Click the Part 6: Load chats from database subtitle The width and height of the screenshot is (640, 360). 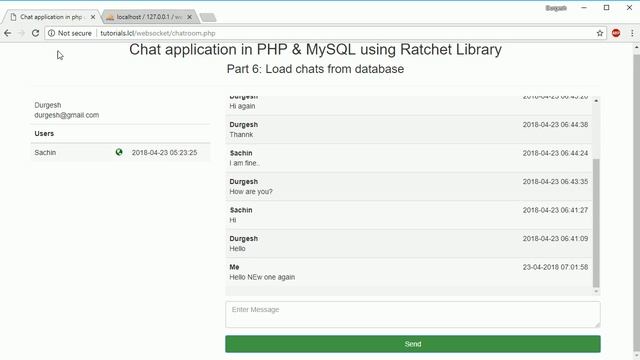(315, 69)
